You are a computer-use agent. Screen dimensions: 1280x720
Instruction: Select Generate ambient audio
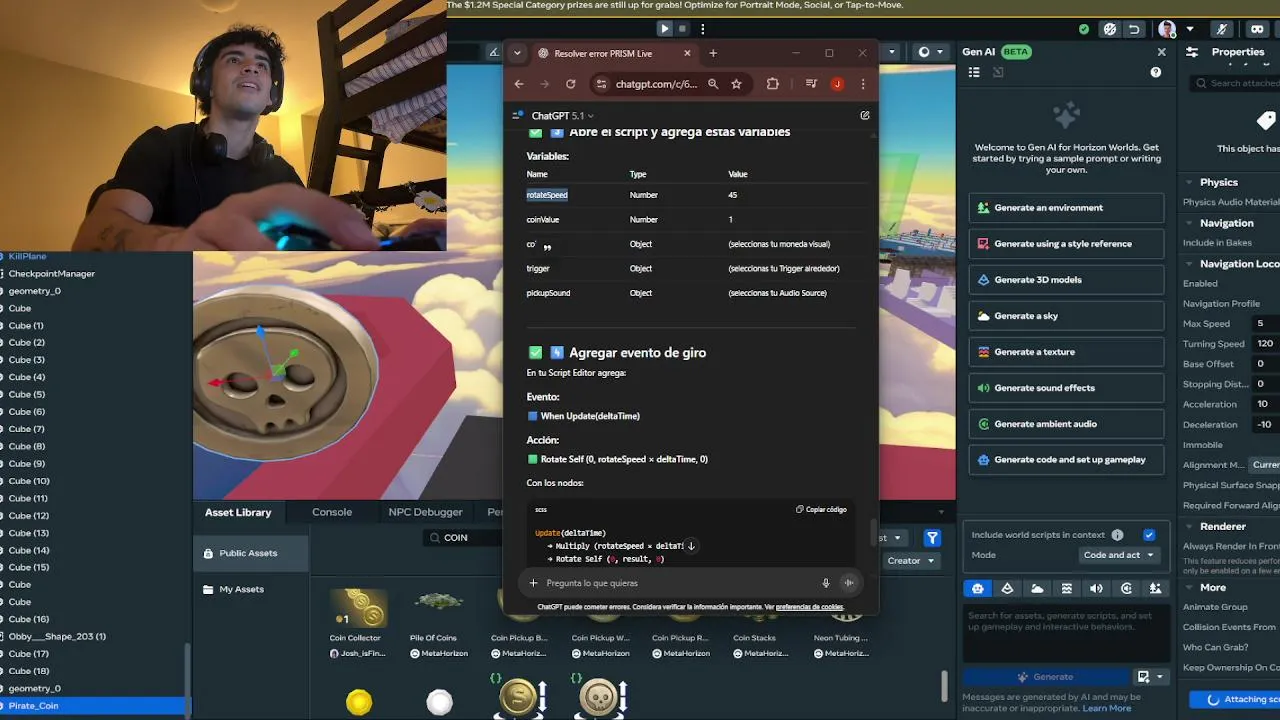click(1066, 424)
